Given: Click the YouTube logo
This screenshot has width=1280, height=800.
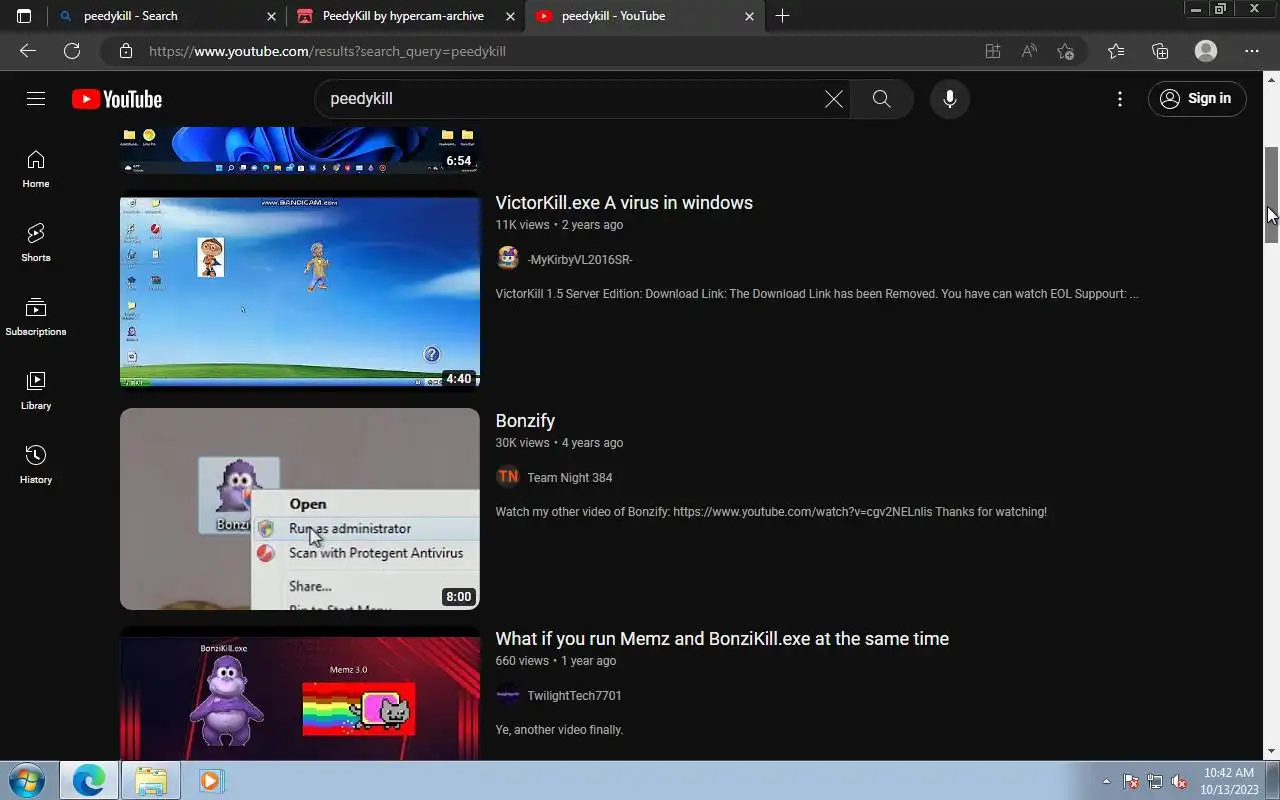Looking at the screenshot, I should click(x=117, y=99).
